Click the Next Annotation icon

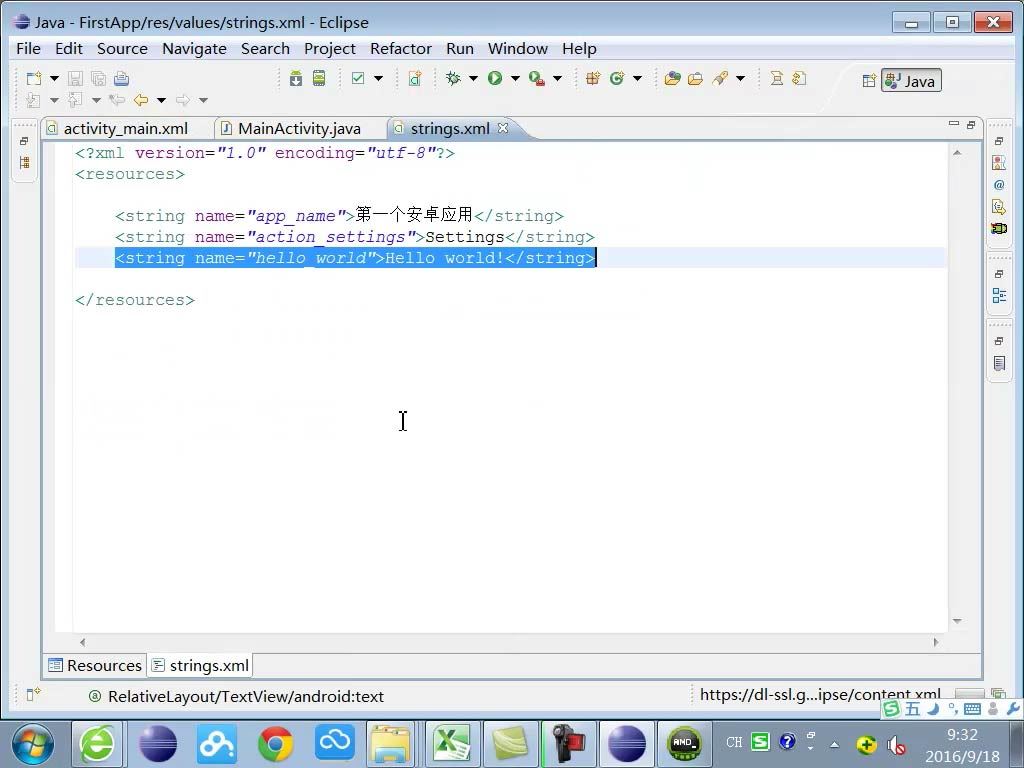33,100
